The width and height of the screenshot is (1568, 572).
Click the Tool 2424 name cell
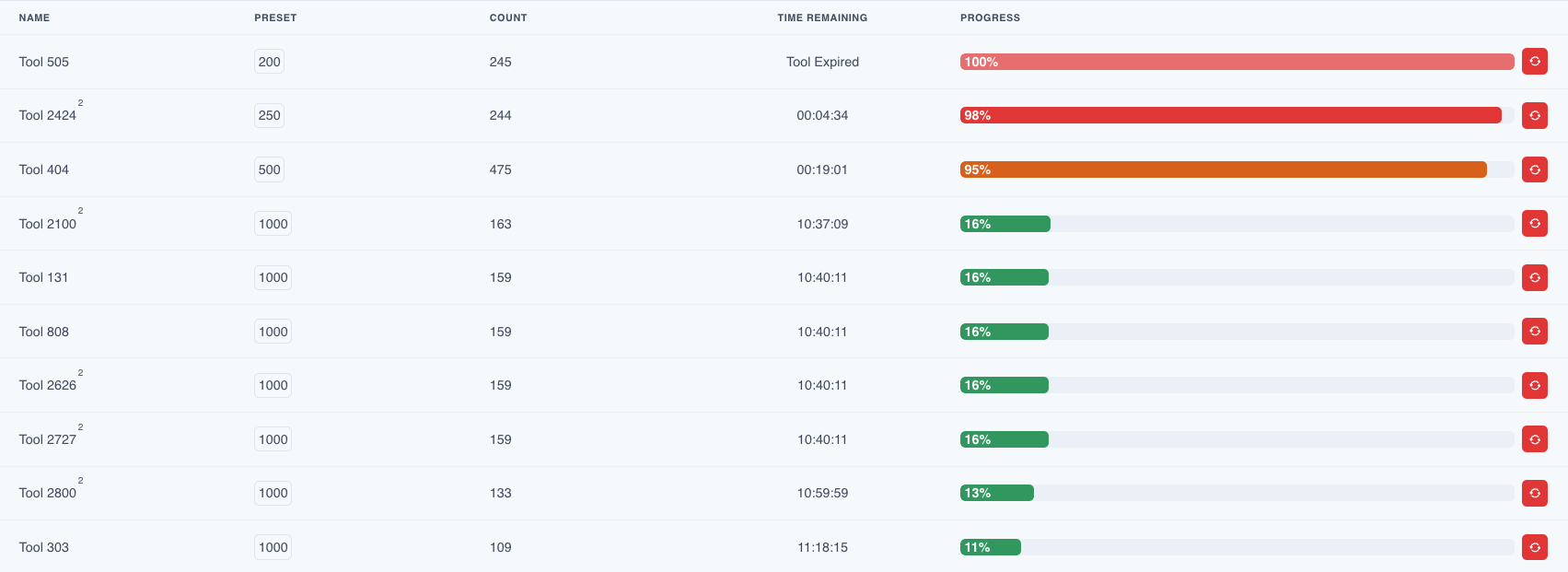click(48, 115)
